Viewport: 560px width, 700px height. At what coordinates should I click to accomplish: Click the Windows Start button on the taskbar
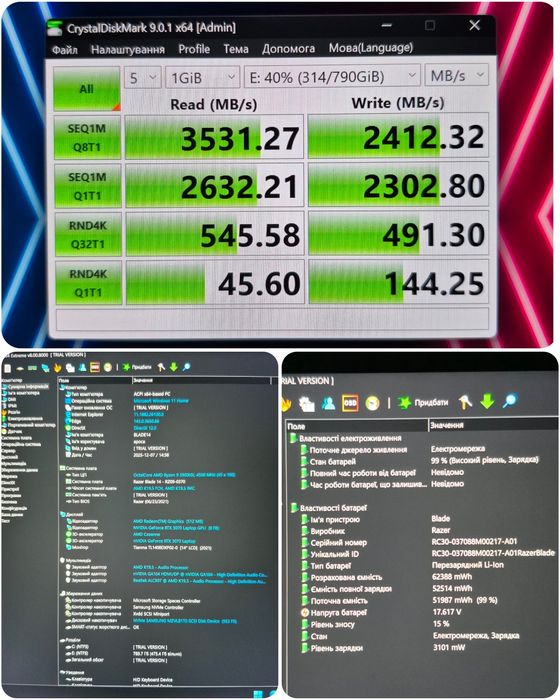(x=258, y=695)
